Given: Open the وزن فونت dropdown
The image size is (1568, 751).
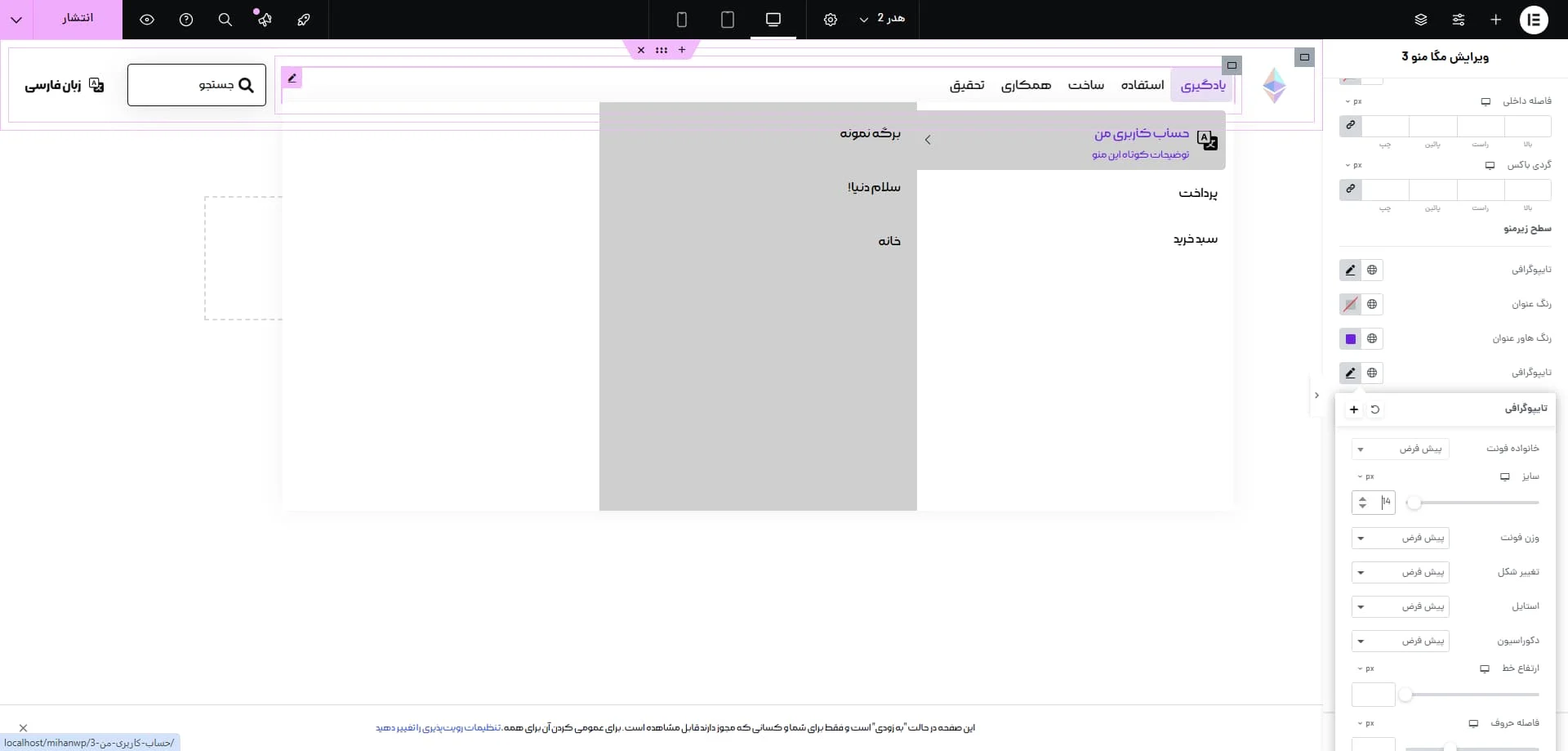Looking at the screenshot, I should (1401, 538).
